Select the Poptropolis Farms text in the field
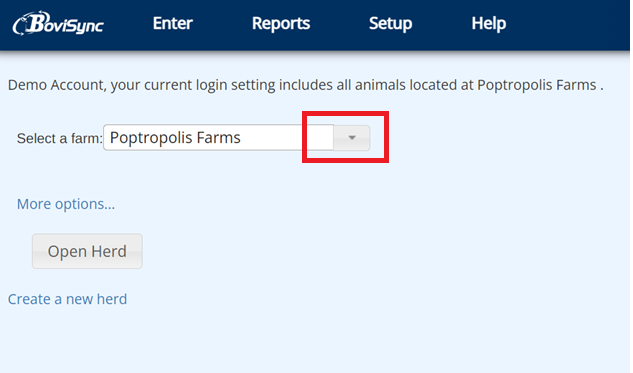 (175, 138)
